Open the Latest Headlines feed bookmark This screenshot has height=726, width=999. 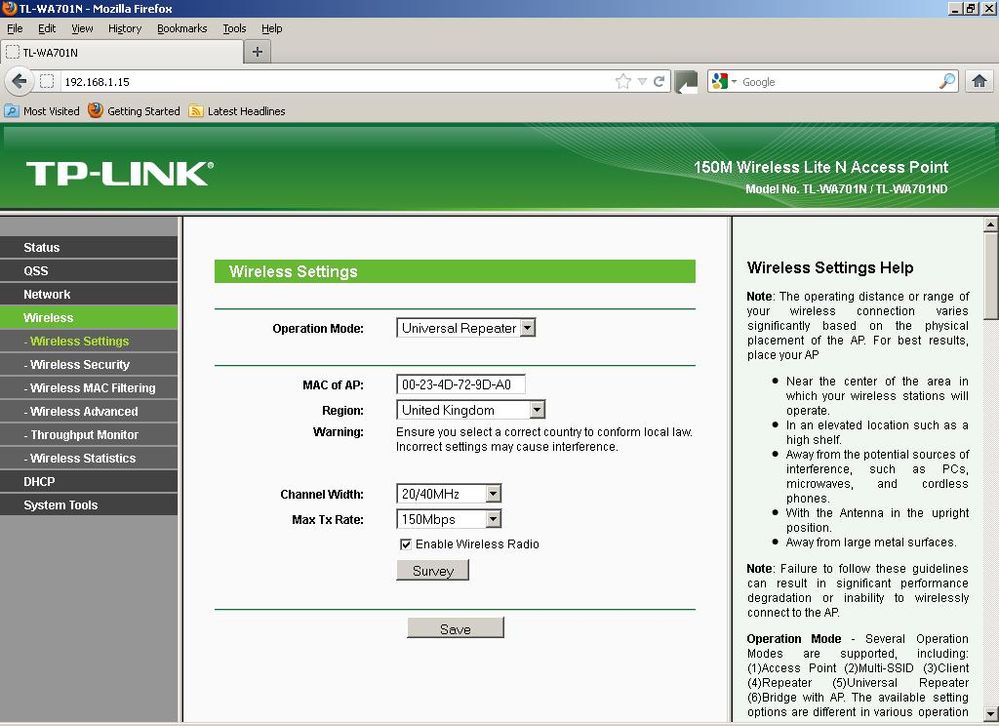(237, 111)
